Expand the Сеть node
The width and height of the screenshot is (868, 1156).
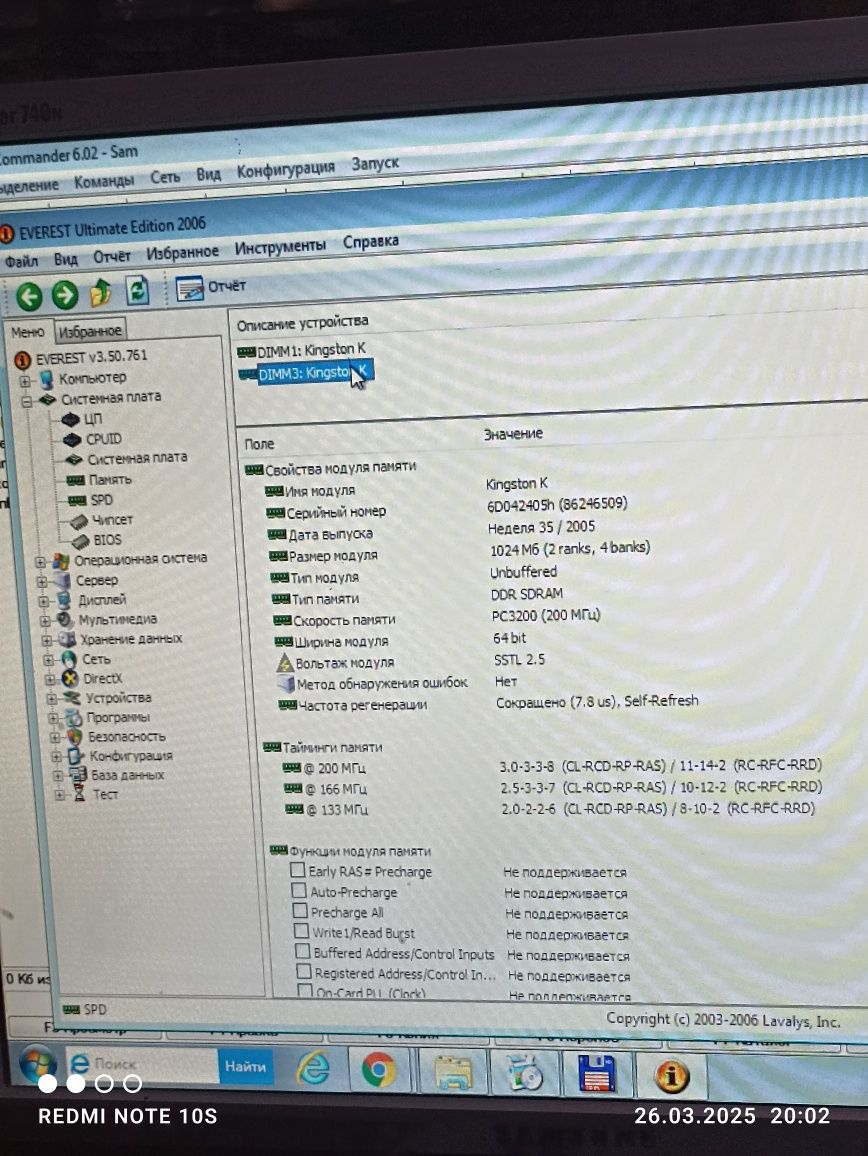tap(48, 660)
